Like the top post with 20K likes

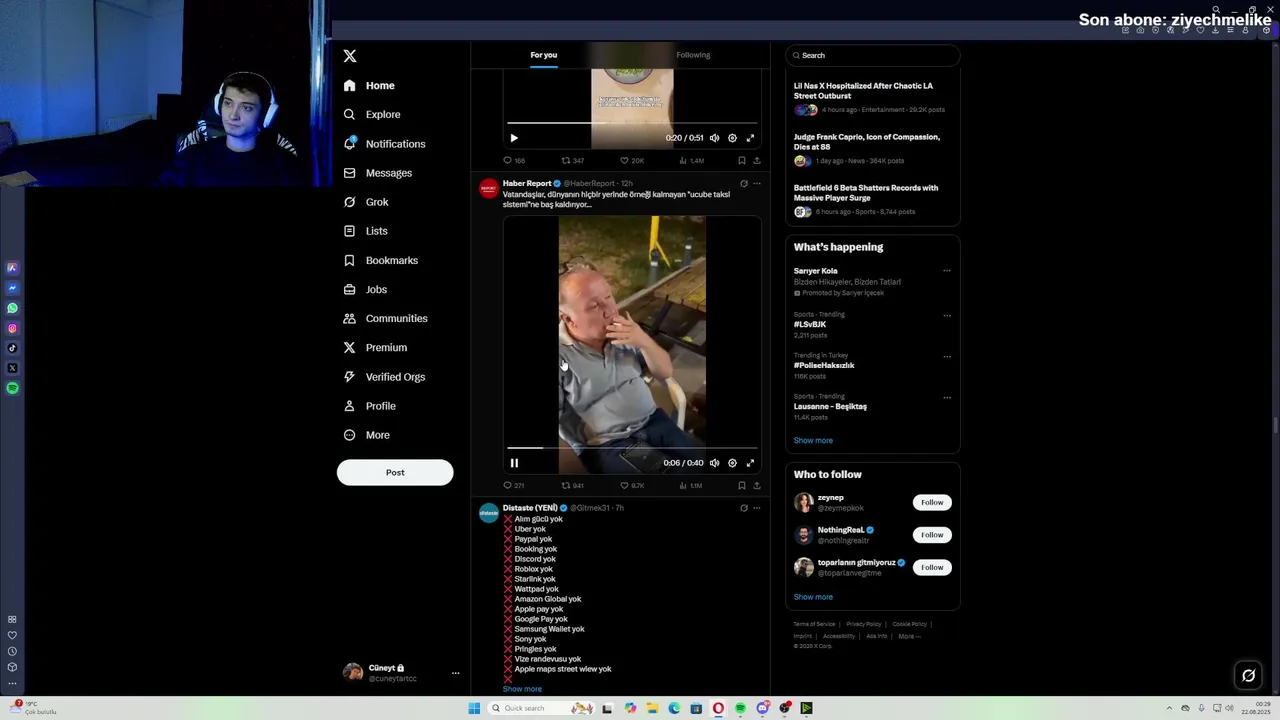(x=631, y=160)
